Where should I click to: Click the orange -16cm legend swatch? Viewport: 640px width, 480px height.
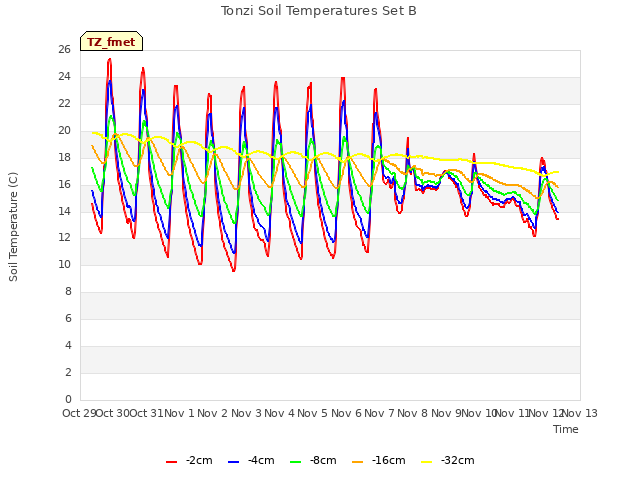358,462
